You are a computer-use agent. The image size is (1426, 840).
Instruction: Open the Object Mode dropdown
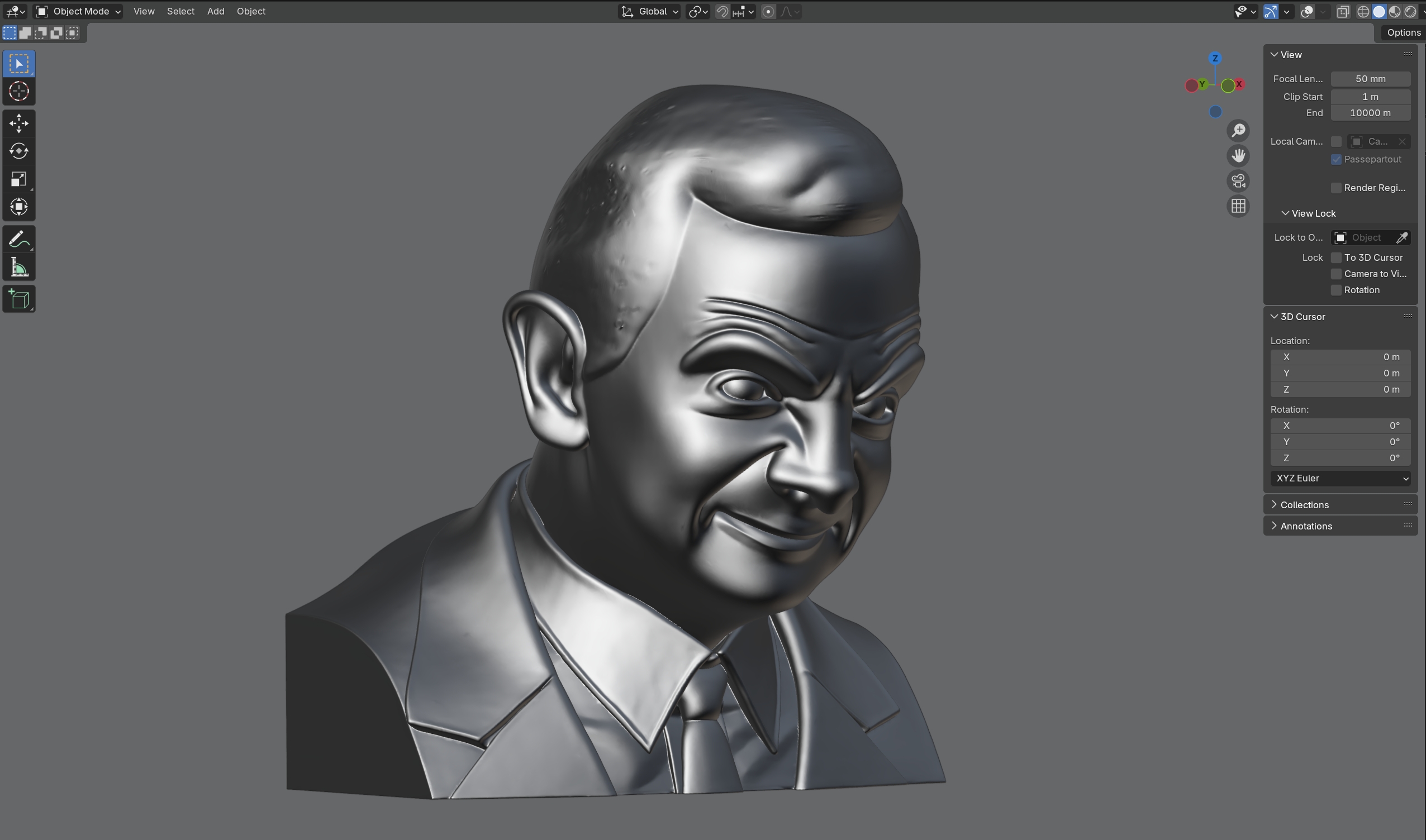79,11
